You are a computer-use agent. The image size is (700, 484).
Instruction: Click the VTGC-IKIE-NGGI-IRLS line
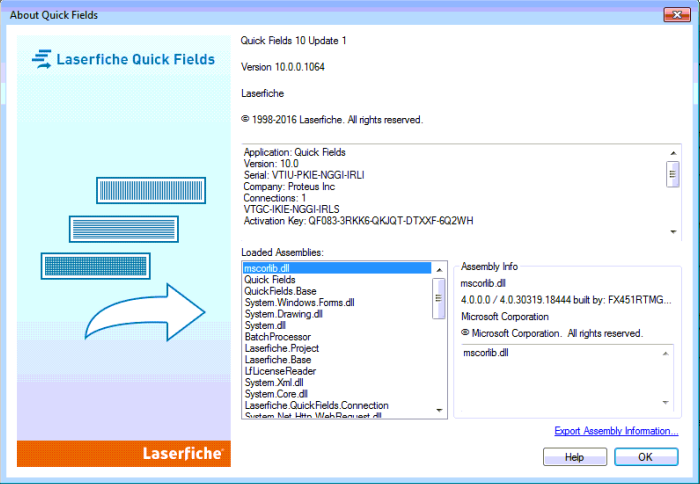click(x=292, y=209)
